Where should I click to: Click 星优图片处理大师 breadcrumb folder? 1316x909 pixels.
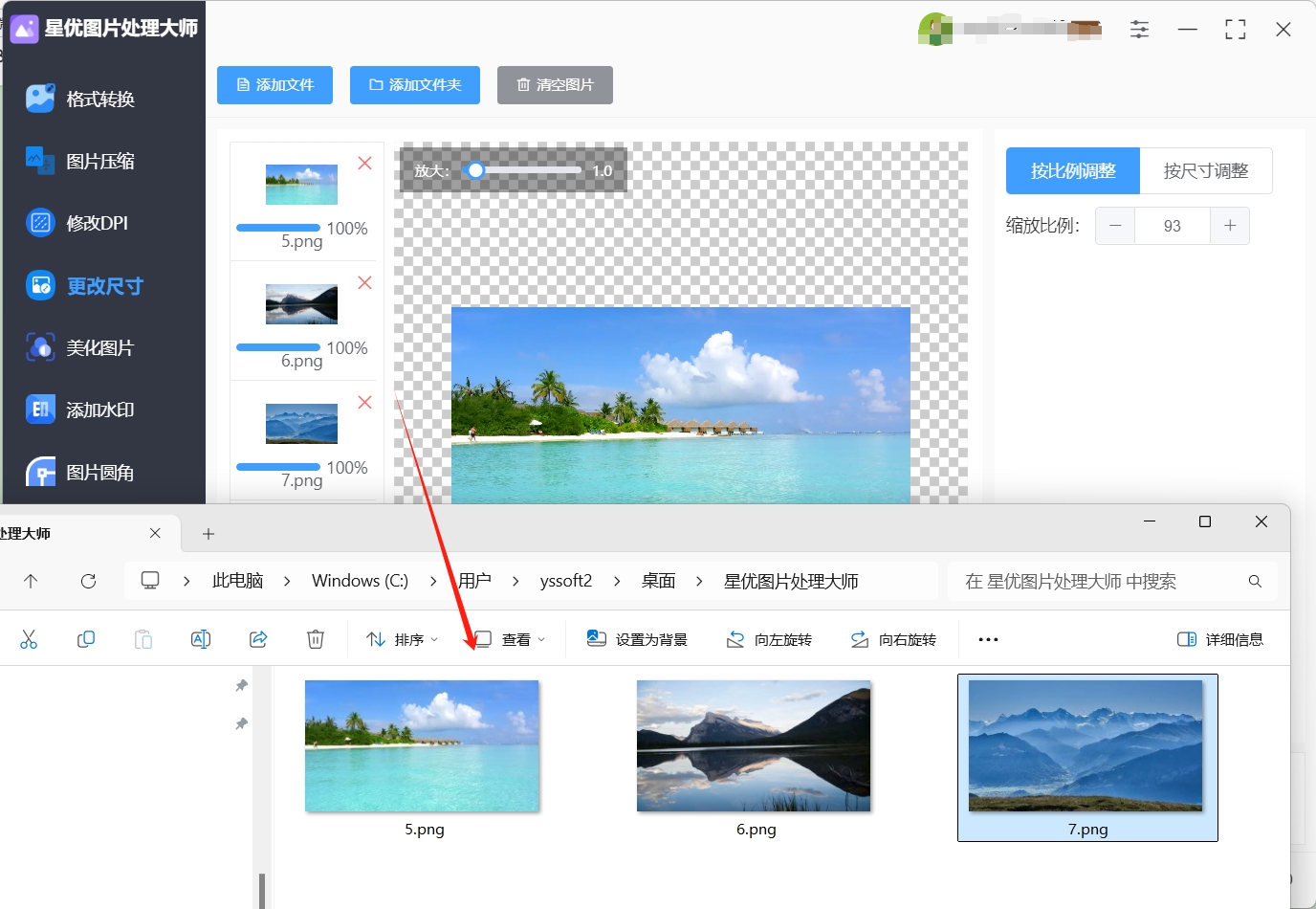point(791,581)
